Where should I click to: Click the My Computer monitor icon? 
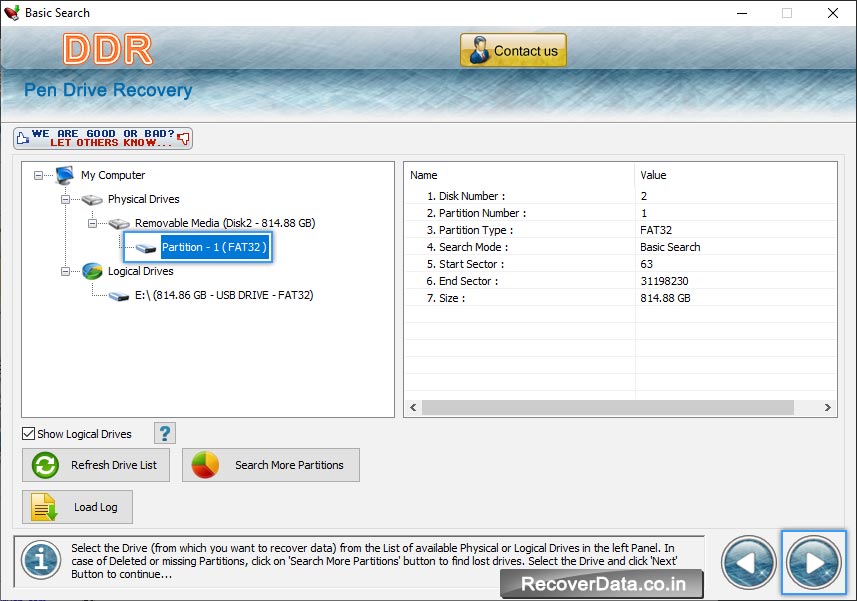pos(64,175)
